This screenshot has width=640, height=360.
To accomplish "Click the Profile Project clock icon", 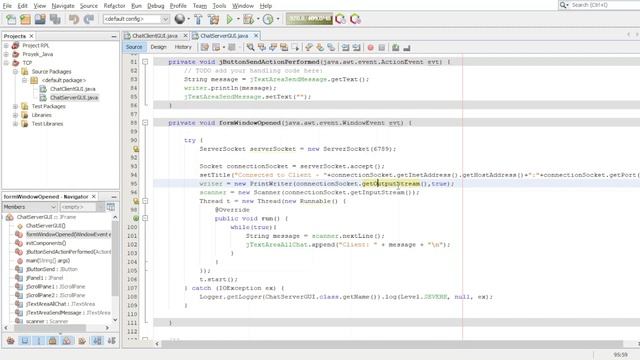I will click(x=268, y=19).
